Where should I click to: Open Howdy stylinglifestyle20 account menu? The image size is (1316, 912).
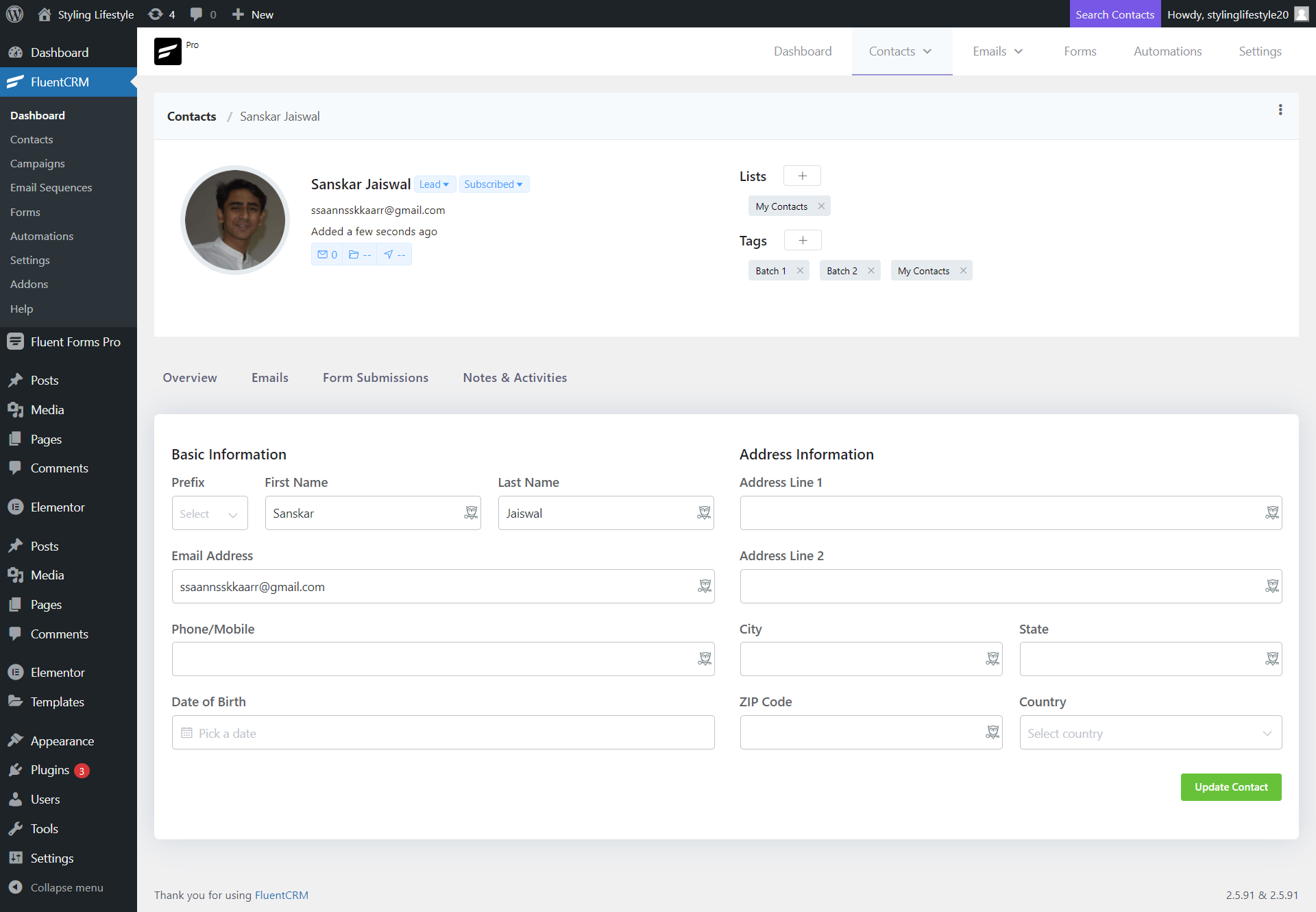pos(1238,14)
